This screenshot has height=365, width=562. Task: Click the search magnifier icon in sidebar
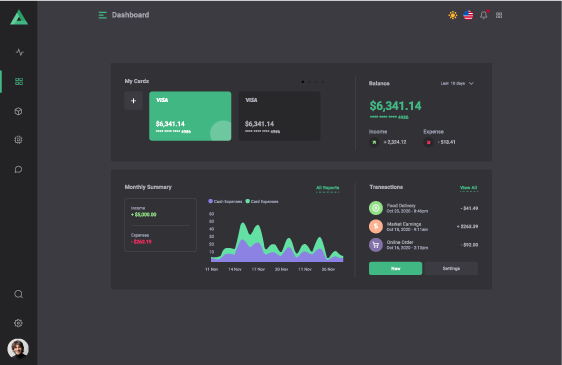19,294
